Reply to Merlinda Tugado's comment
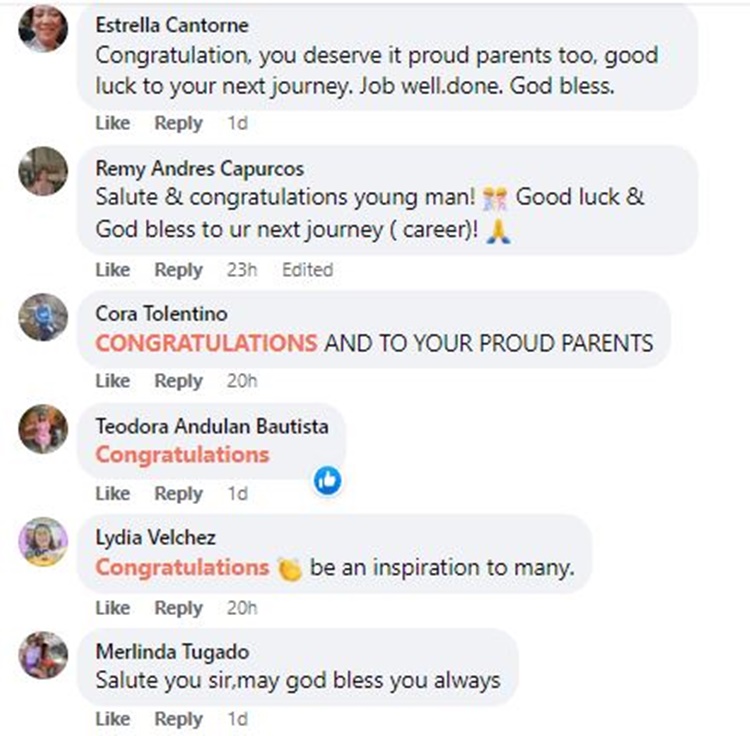The height and width of the screenshot is (736, 750). [178, 718]
